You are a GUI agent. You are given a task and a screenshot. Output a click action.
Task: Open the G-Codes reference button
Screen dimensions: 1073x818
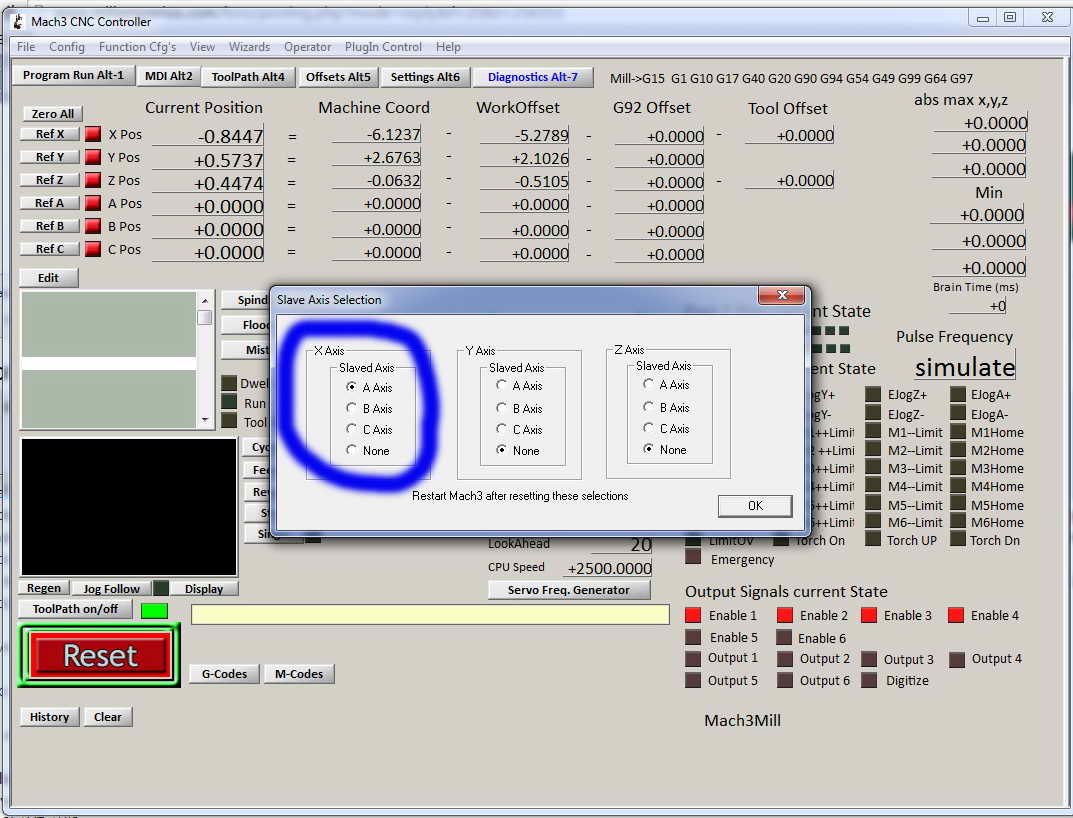[224, 674]
